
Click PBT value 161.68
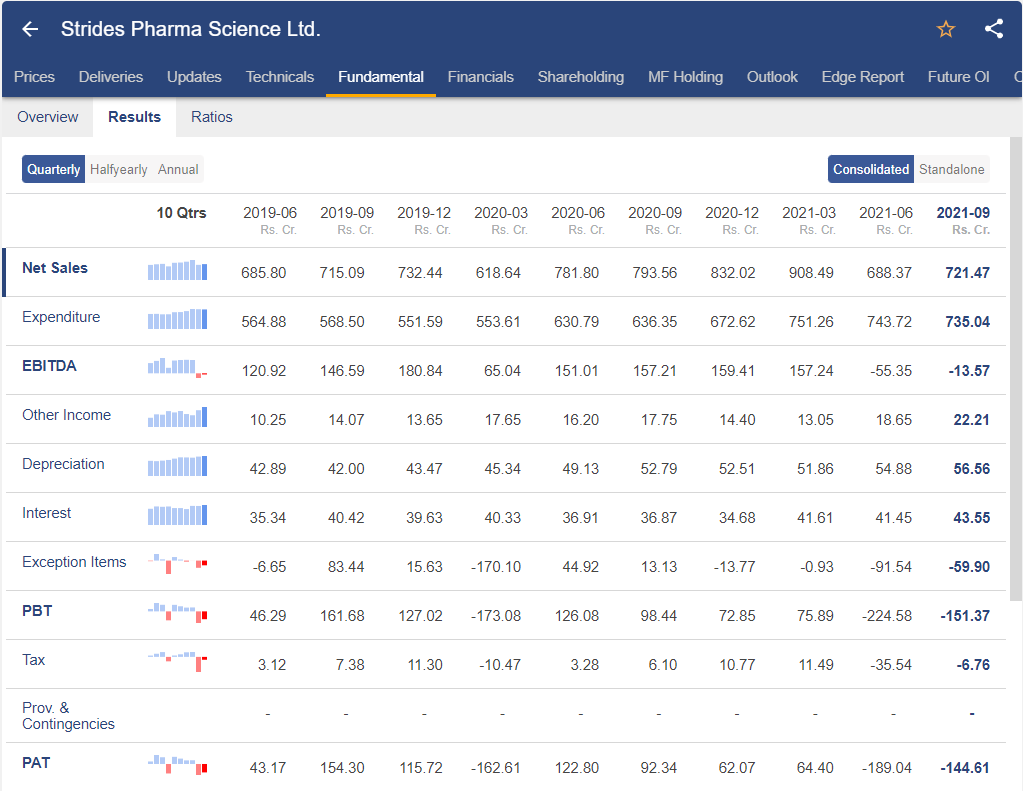pos(342,615)
